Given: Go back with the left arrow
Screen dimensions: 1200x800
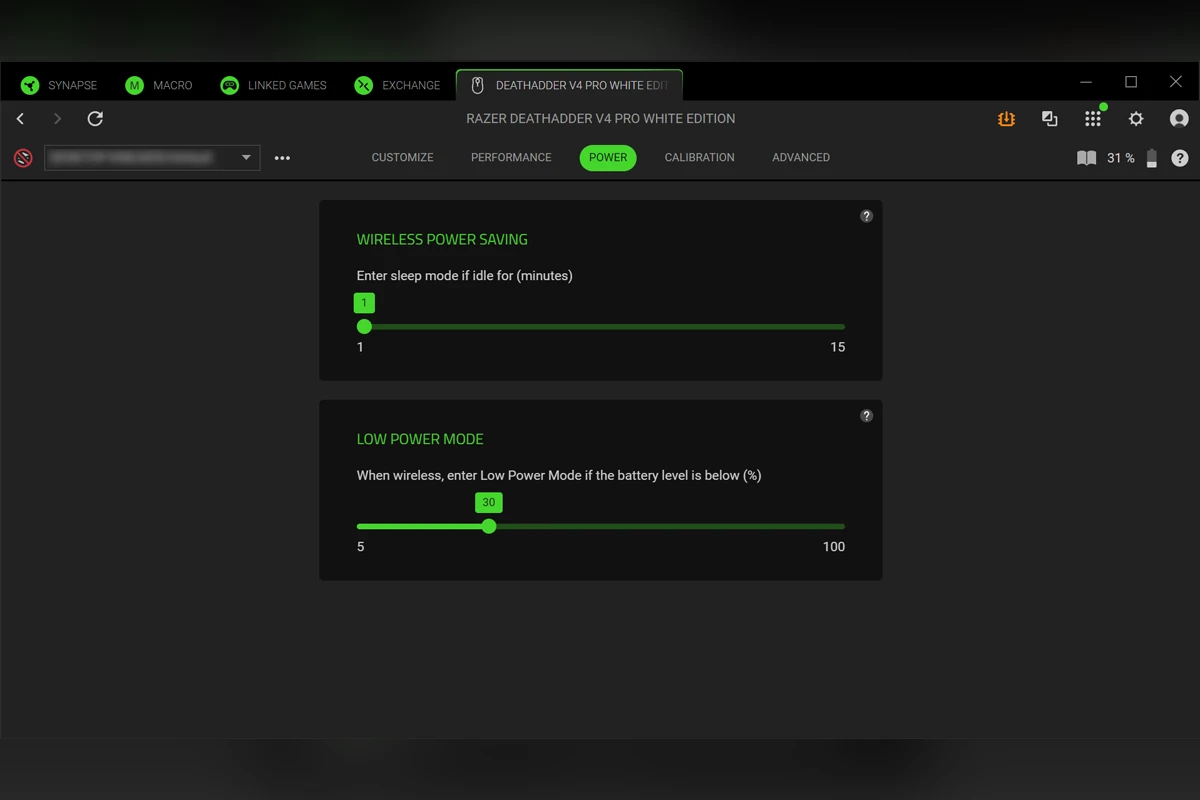Looking at the screenshot, I should pyautogui.click(x=20, y=119).
